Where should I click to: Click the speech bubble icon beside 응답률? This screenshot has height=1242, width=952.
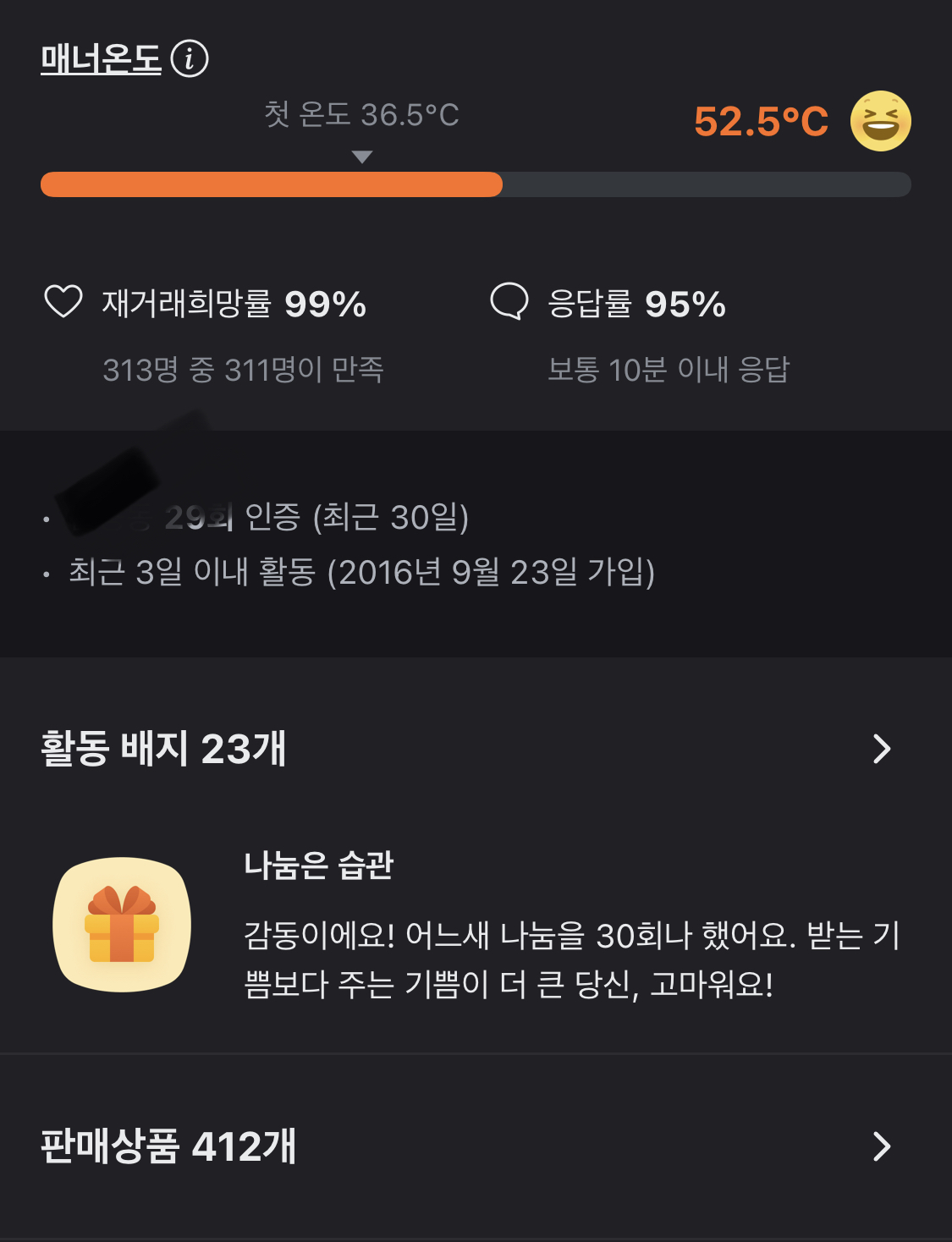coord(509,302)
